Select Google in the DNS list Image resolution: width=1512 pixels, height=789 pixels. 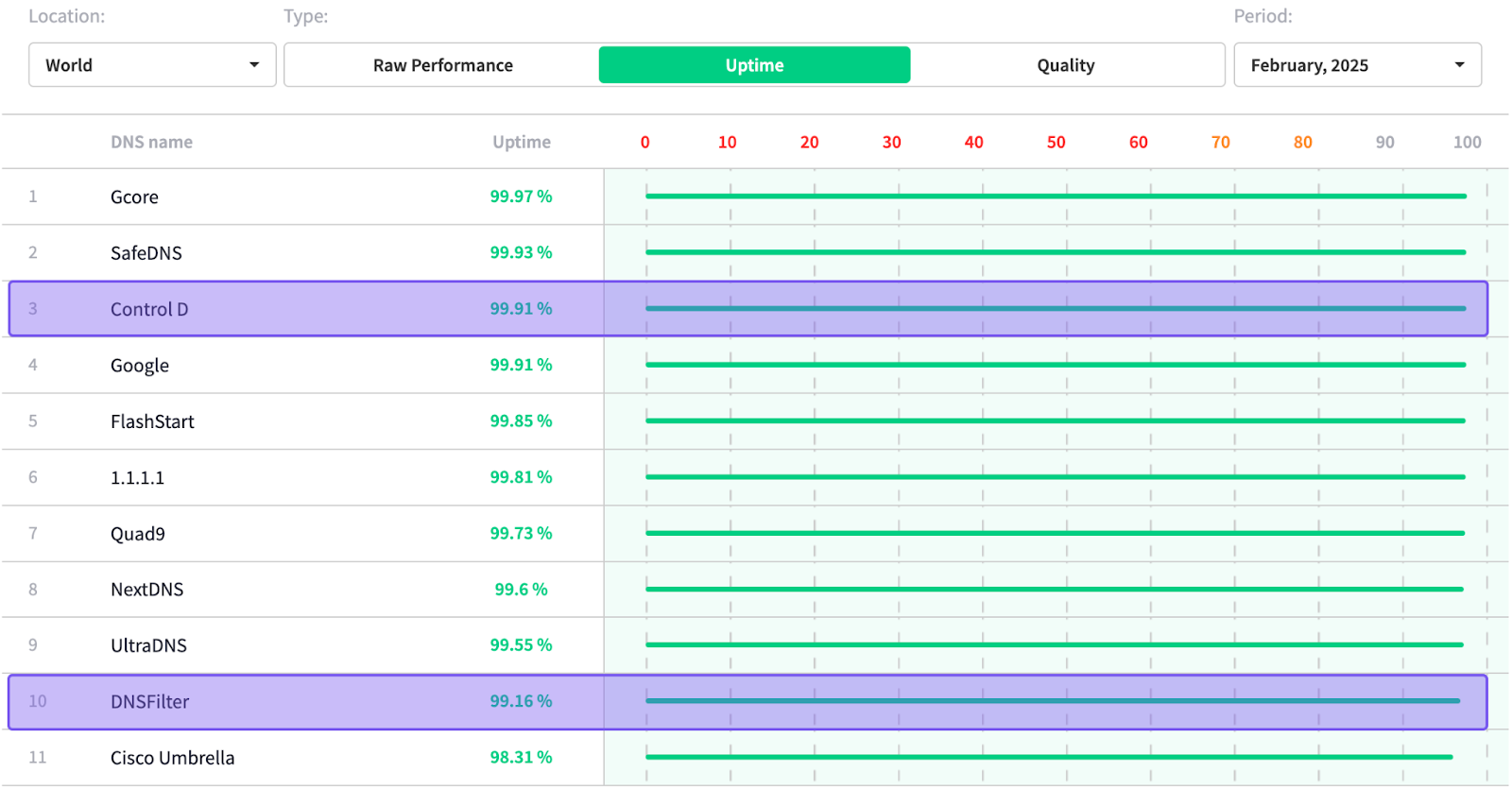140,366
